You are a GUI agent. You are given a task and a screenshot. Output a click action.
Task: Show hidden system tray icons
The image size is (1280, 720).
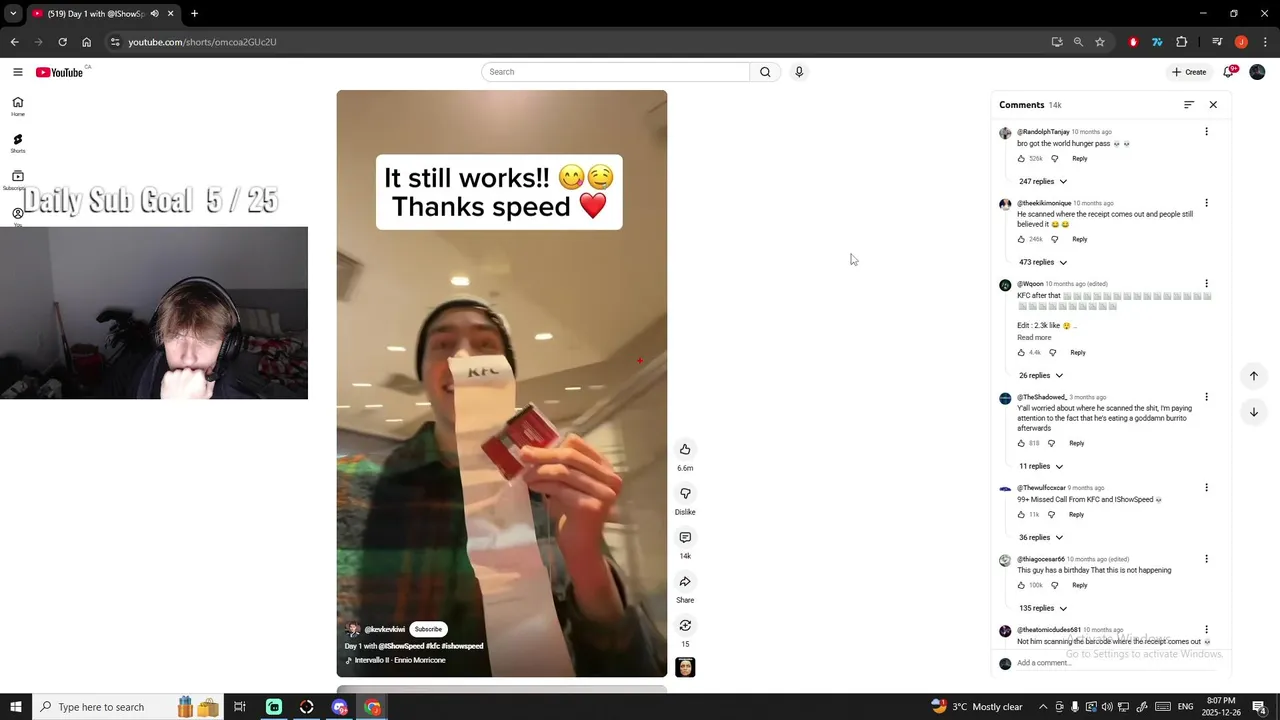pyautogui.click(x=1043, y=707)
